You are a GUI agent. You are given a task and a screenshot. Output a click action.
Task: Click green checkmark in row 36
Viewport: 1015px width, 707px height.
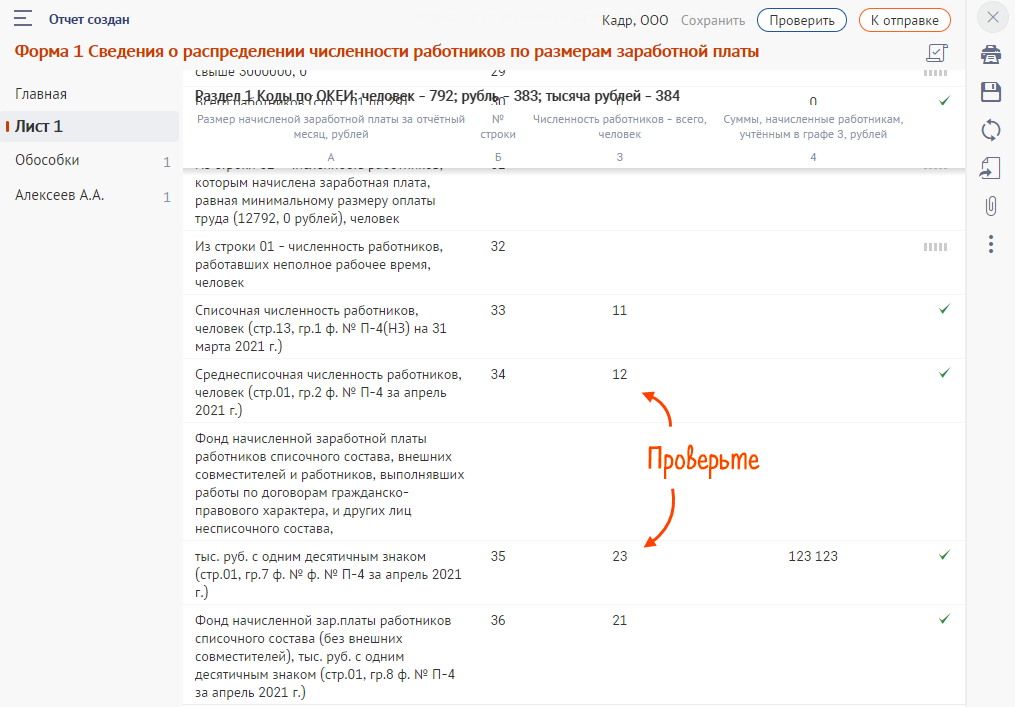944,619
